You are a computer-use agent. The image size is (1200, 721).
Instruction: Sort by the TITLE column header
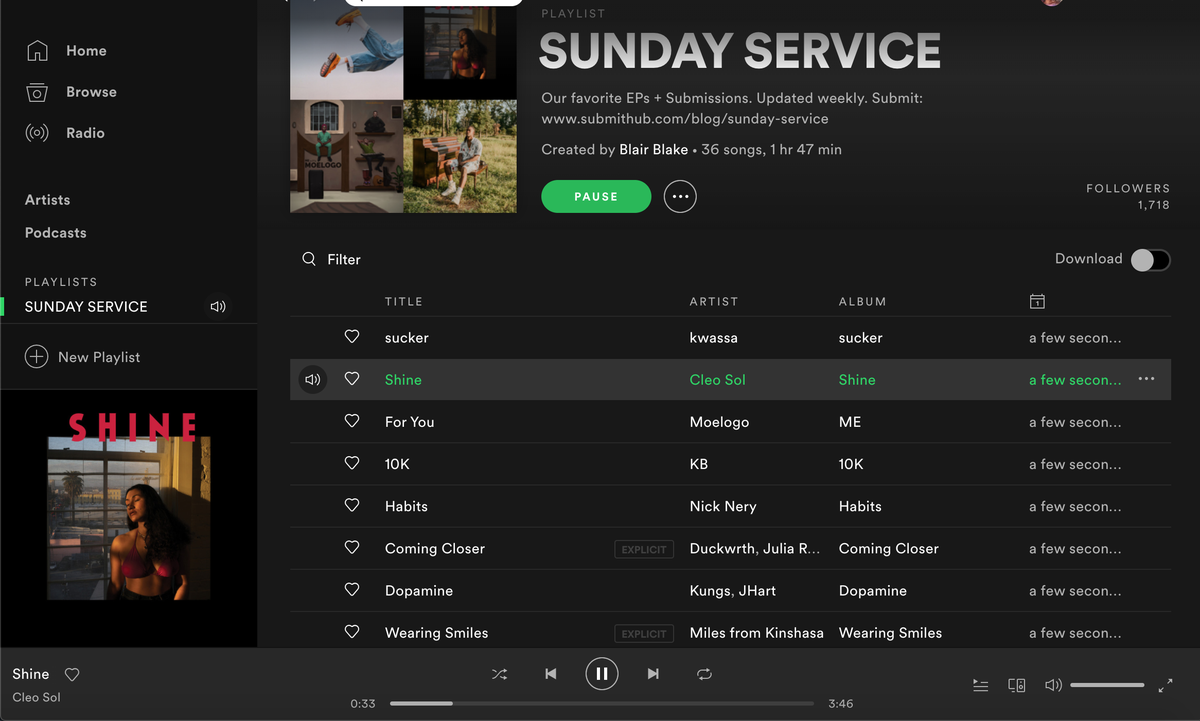404,302
